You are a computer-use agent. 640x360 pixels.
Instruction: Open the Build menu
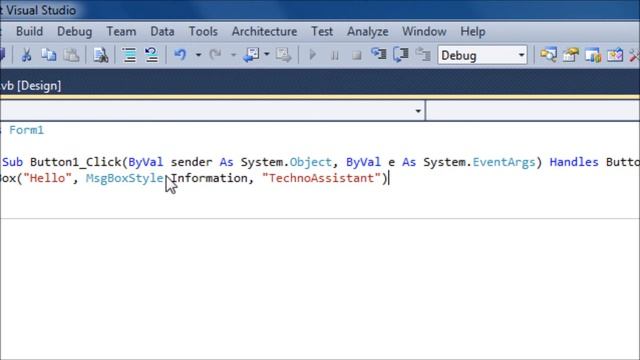pyautogui.click(x=29, y=31)
